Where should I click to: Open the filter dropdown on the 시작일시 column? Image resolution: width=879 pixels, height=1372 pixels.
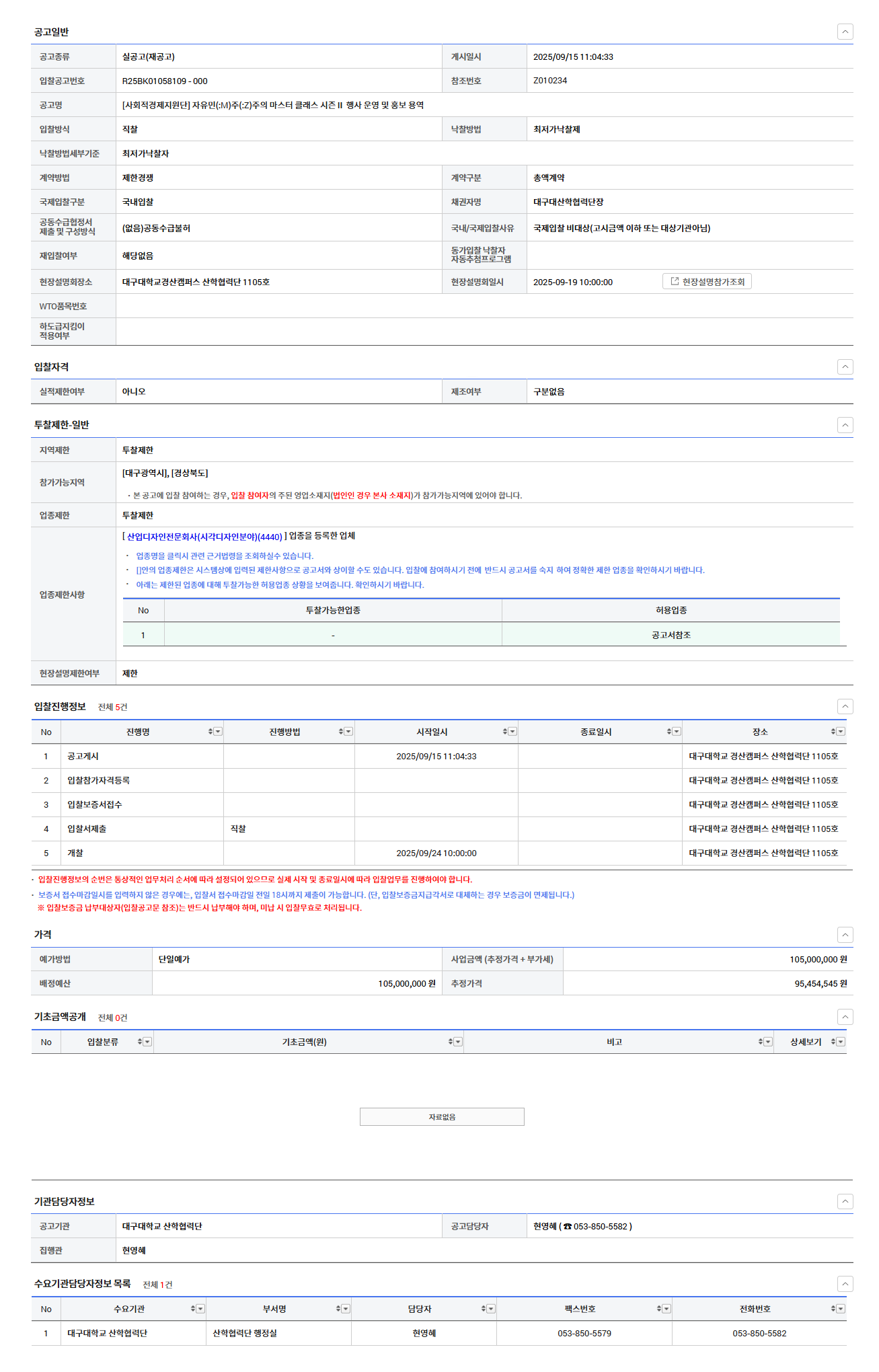512,732
